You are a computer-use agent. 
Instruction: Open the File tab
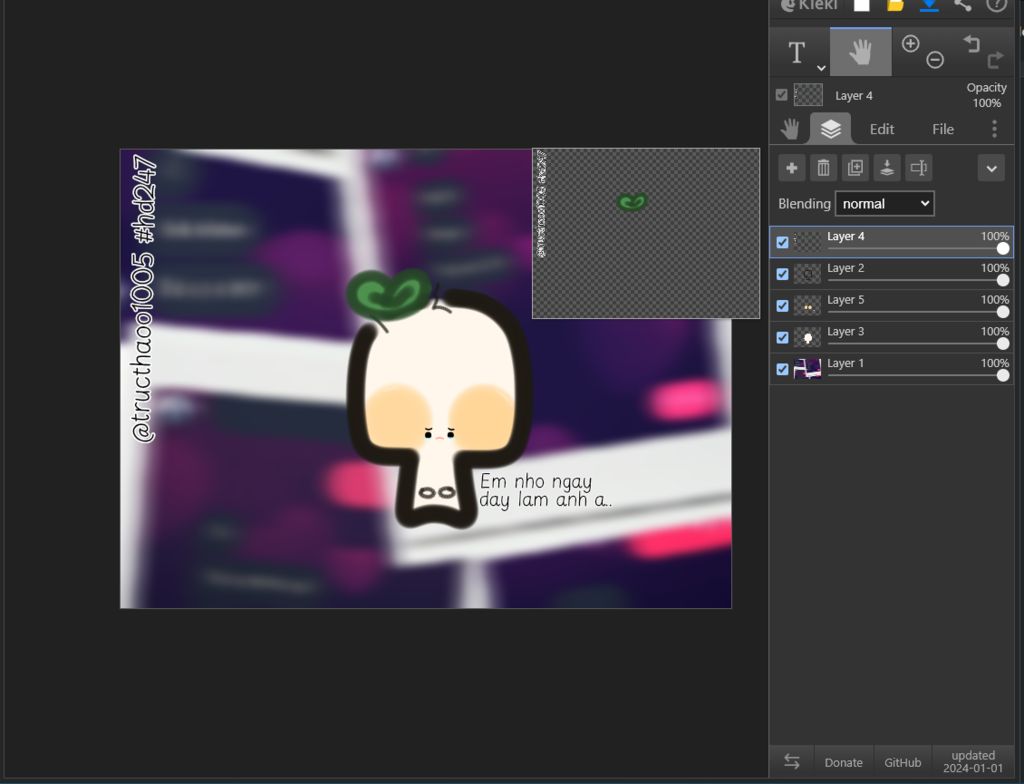coord(942,129)
